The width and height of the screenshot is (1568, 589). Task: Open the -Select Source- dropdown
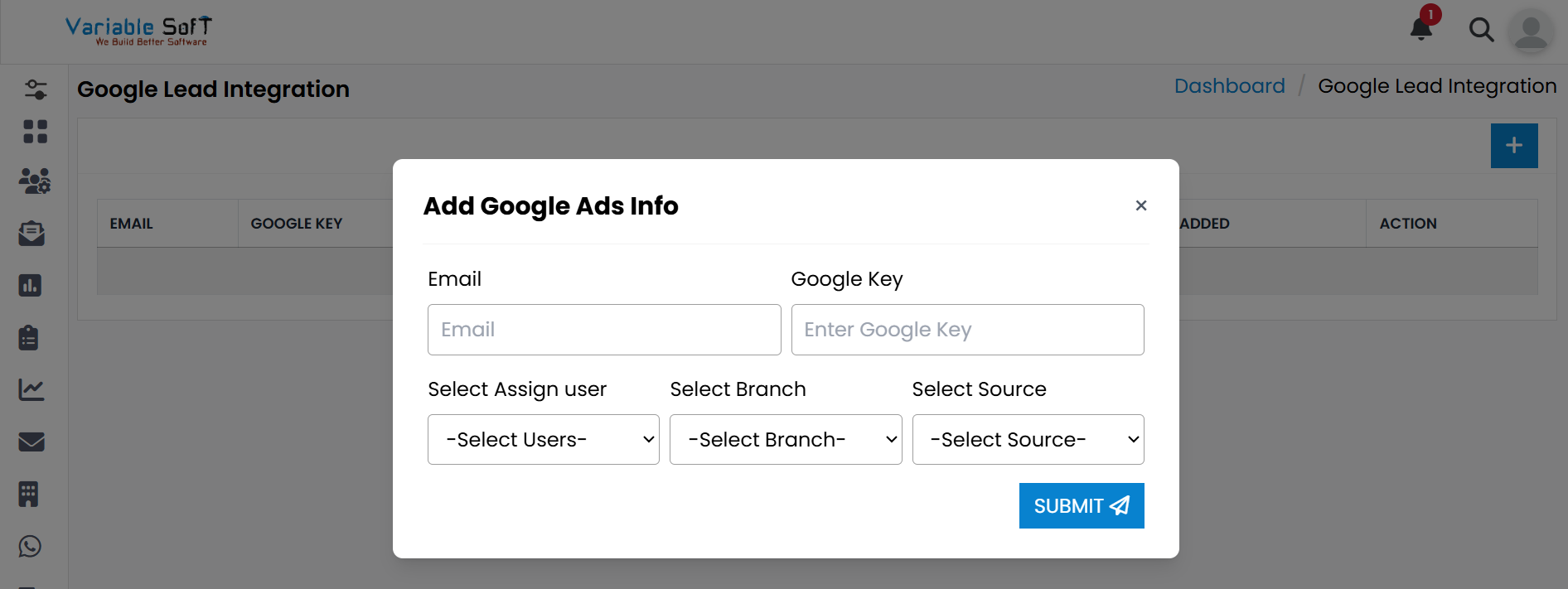pyautogui.click(x=1028, y=439)
